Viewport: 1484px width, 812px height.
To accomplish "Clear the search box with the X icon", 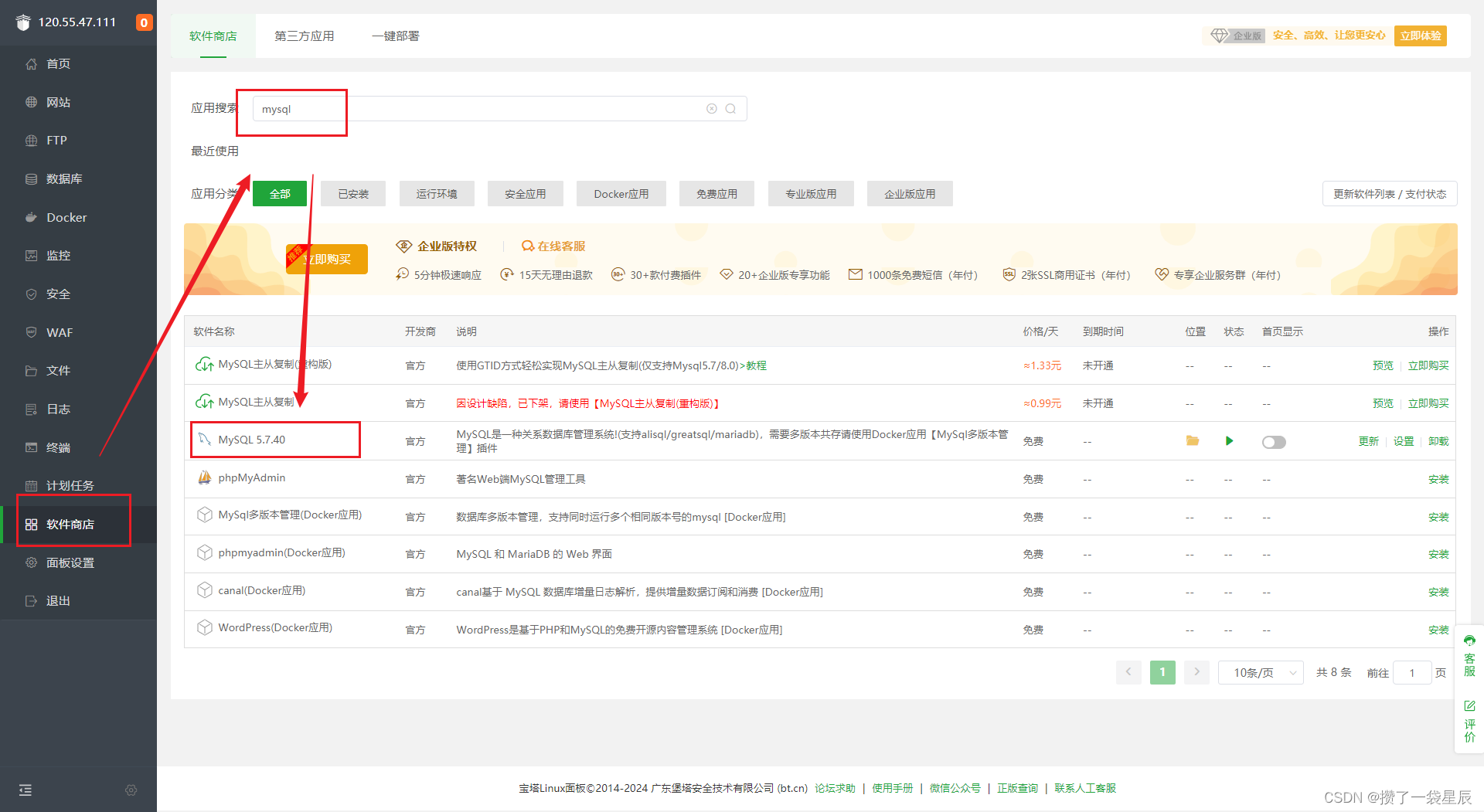I will coord(712,109).
